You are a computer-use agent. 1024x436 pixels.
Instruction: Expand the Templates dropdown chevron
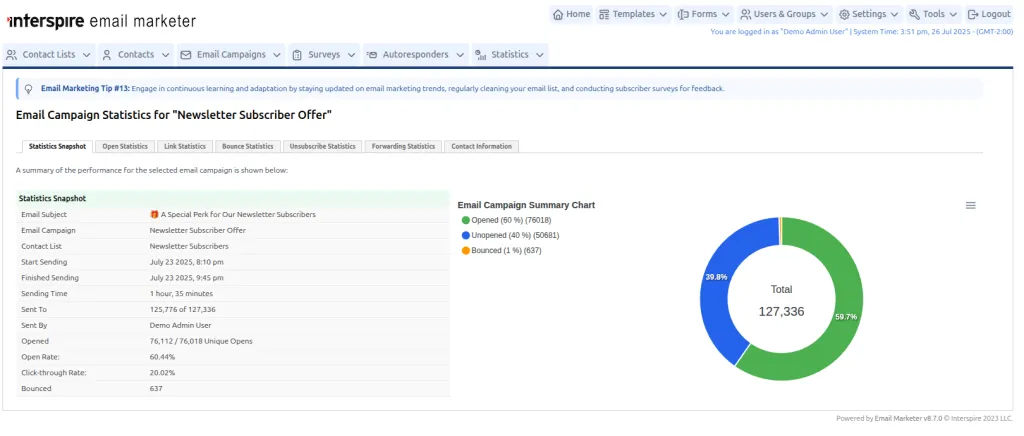[x=663, y=14]
